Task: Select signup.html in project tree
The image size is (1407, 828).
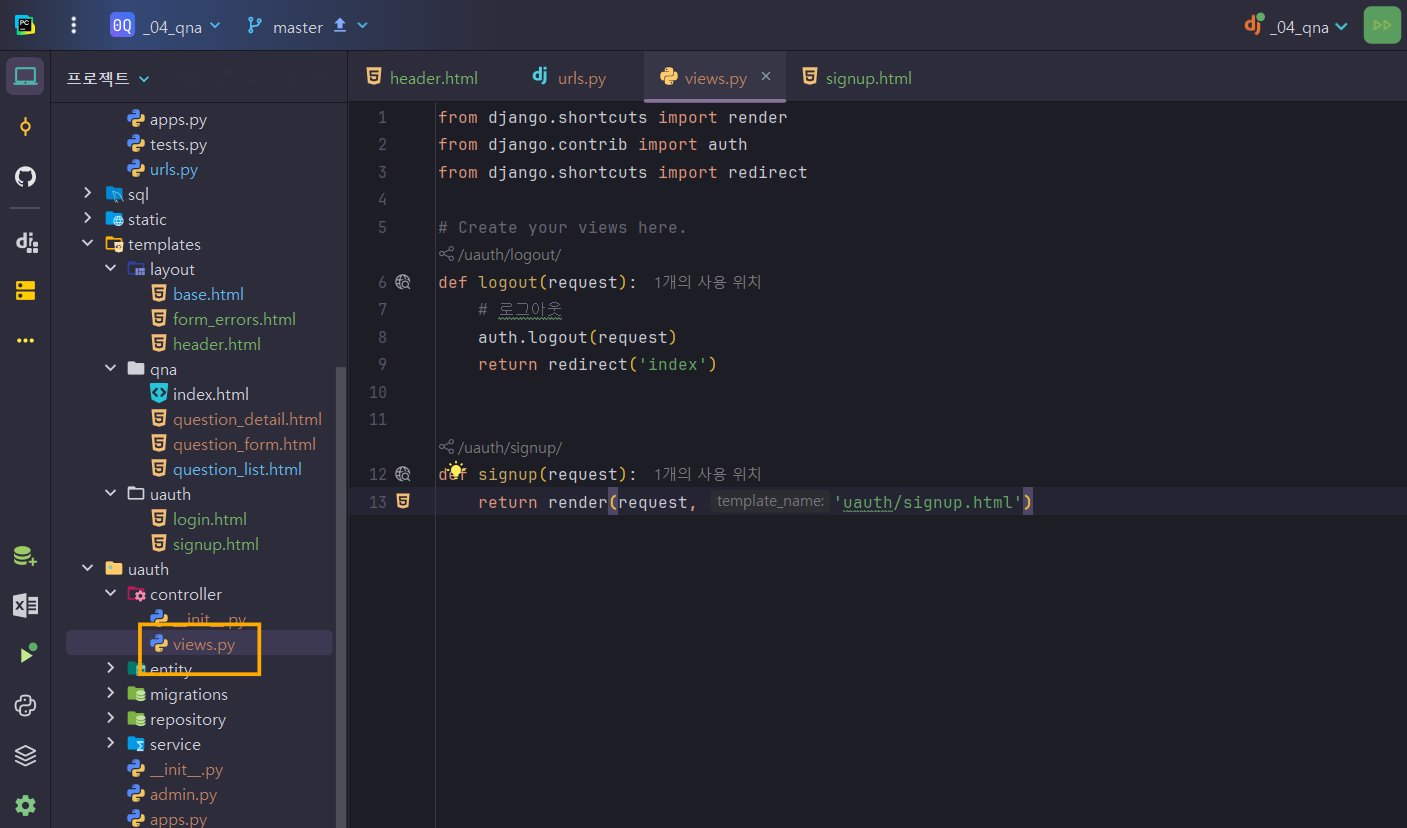Action: [215, 544]
